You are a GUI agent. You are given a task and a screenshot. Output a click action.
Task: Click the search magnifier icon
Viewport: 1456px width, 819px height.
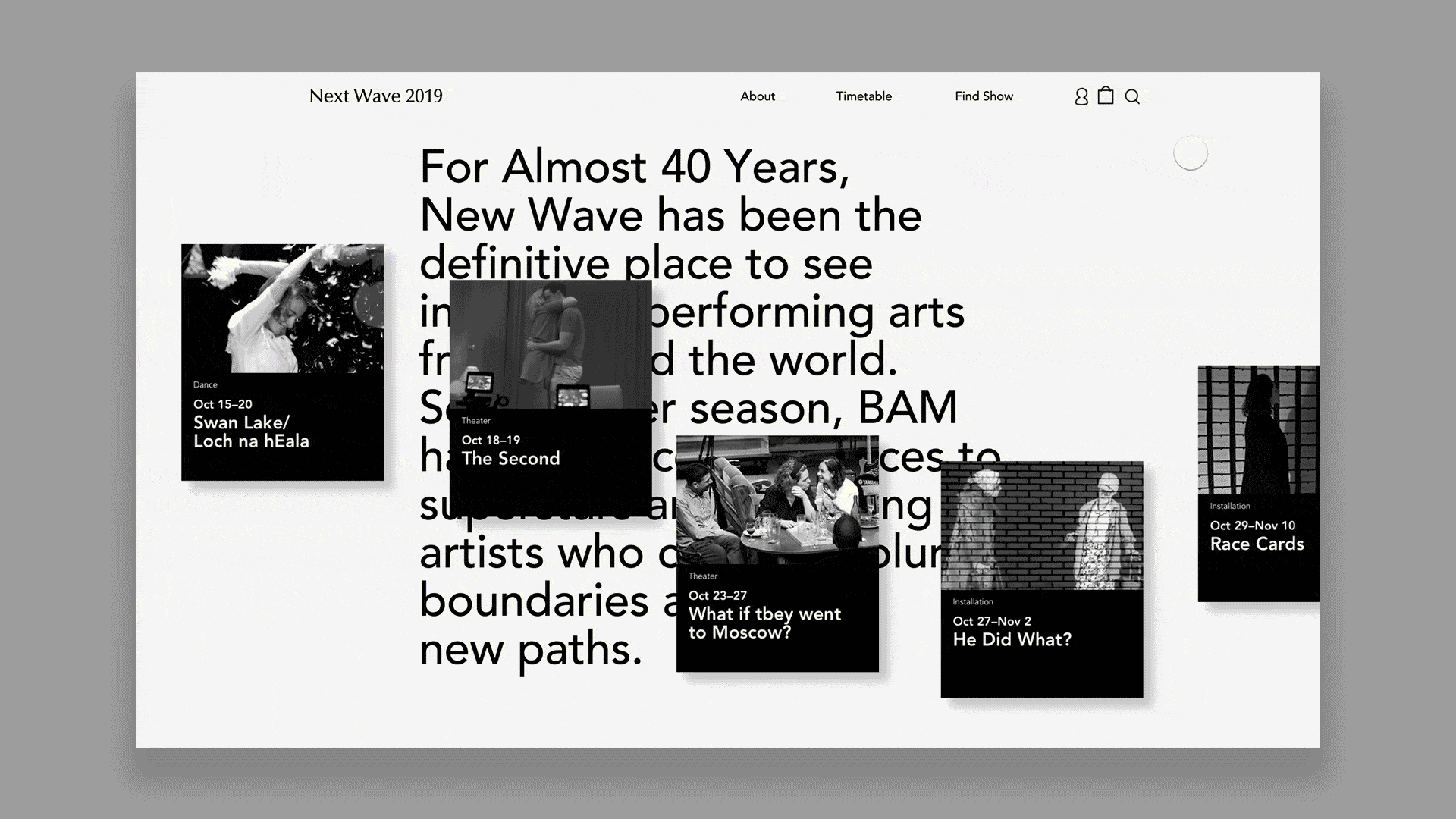(x=1132, y=96)
